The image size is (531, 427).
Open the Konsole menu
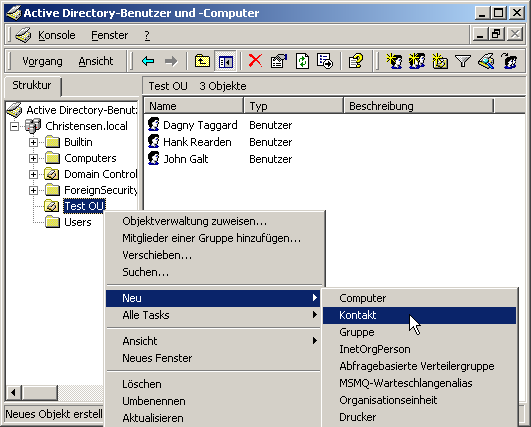pos(57,35)
